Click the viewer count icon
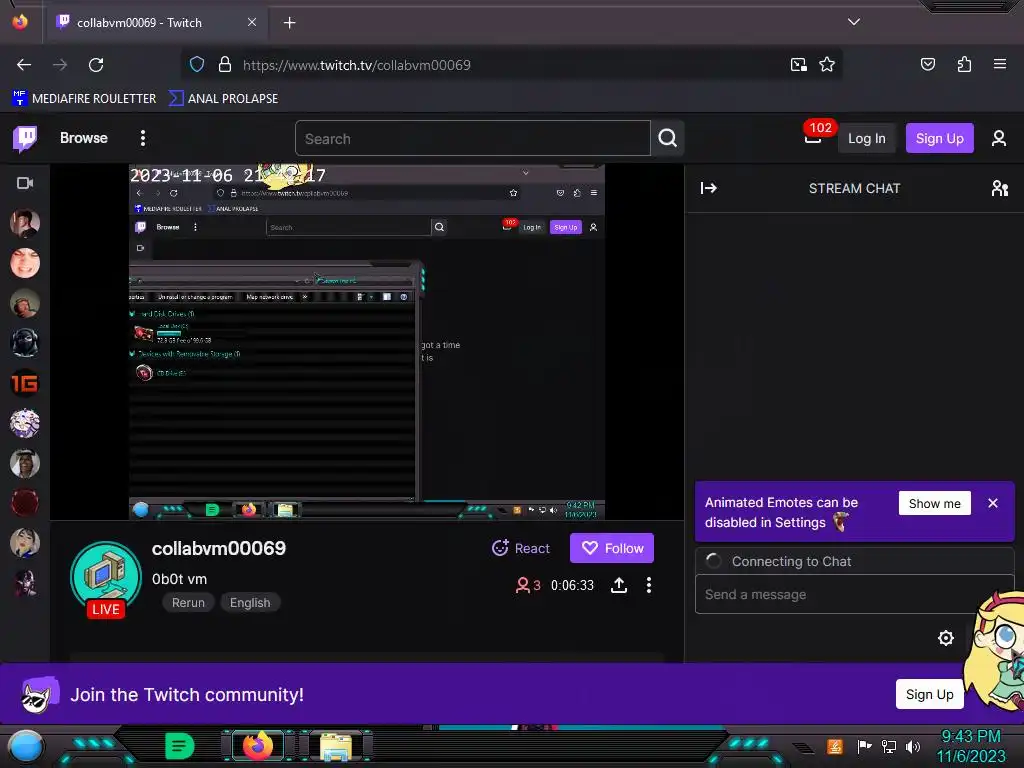 522,585
